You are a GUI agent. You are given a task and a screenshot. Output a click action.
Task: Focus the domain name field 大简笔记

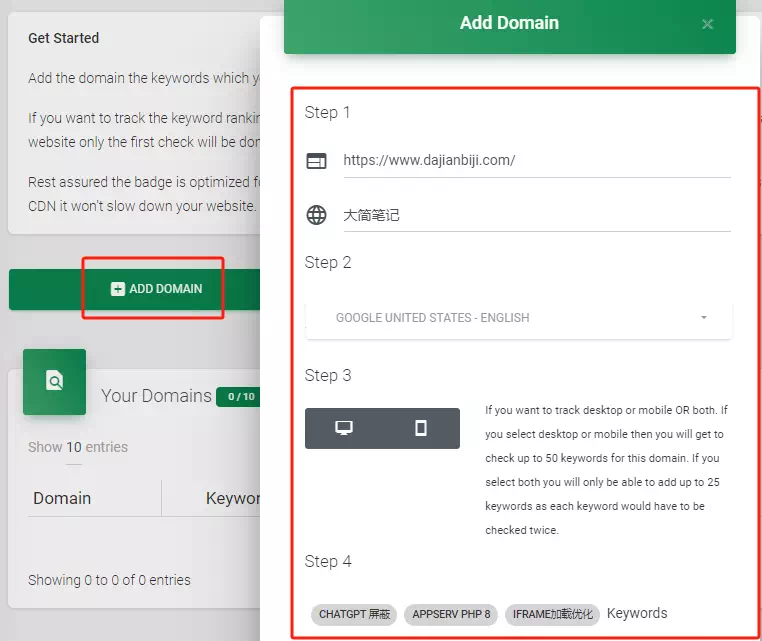coord(536,215)
